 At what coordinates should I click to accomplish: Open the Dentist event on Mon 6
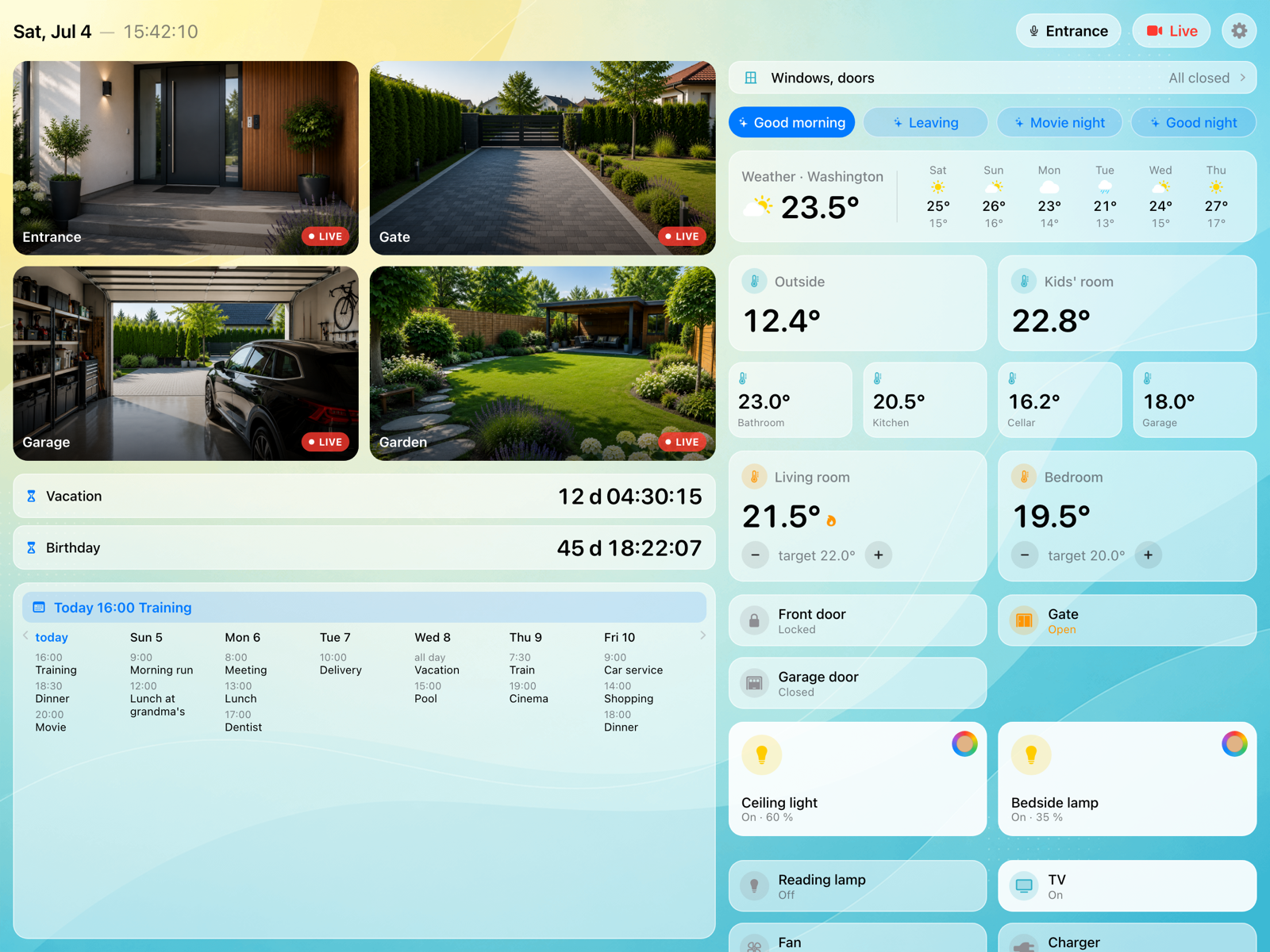coord(243,721)
